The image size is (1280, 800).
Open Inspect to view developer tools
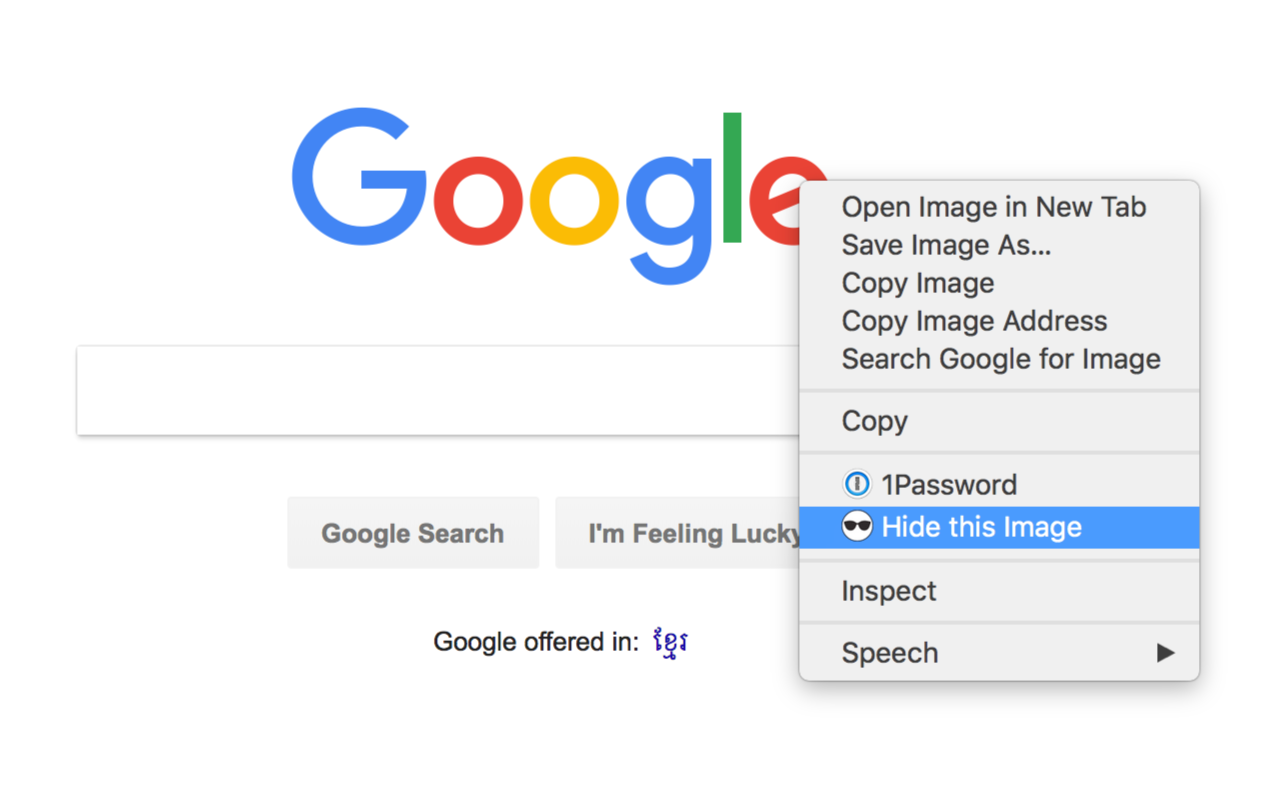(x=888, y=591)
